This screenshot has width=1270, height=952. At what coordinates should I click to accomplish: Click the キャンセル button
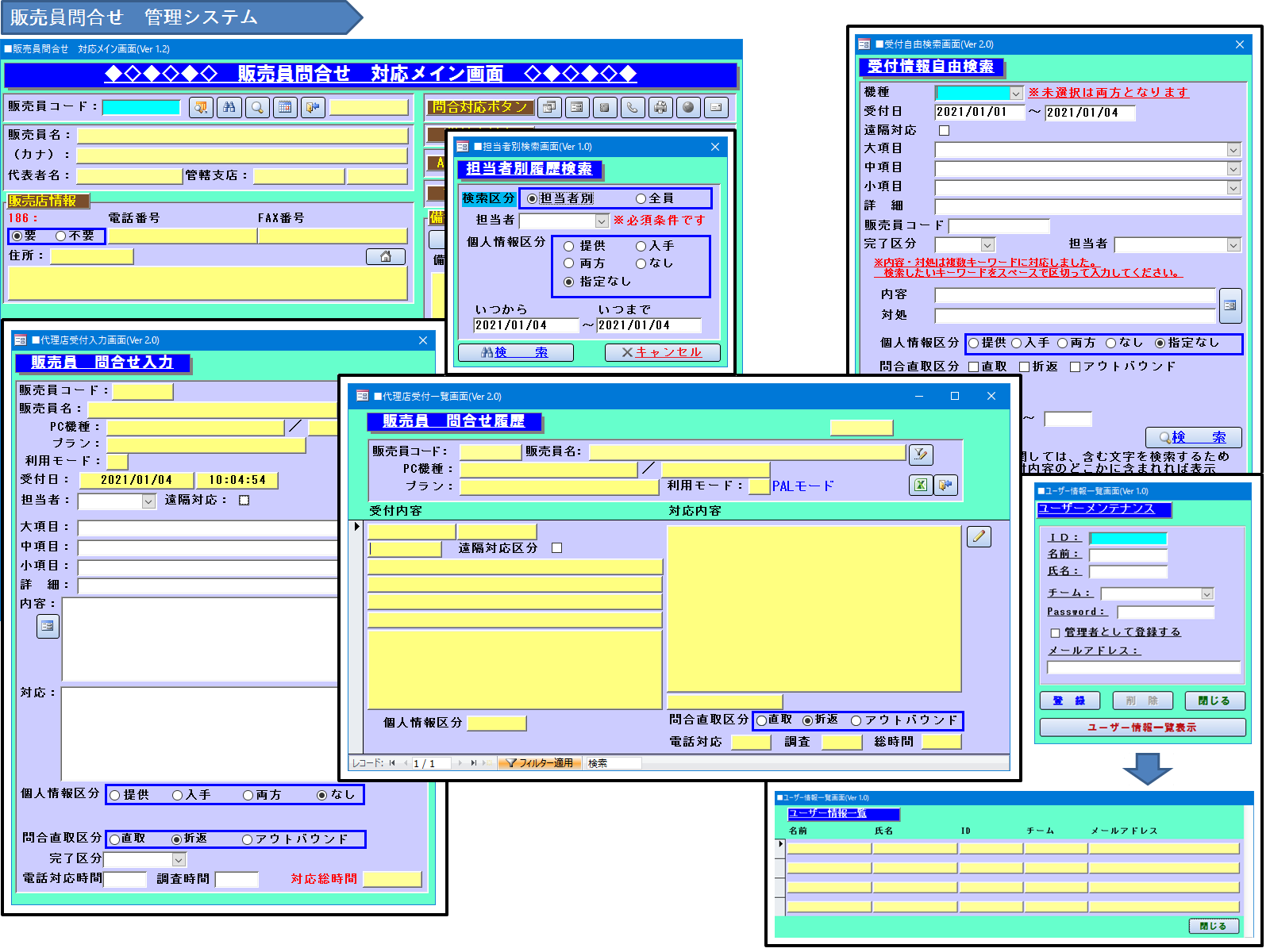point(662,352)
